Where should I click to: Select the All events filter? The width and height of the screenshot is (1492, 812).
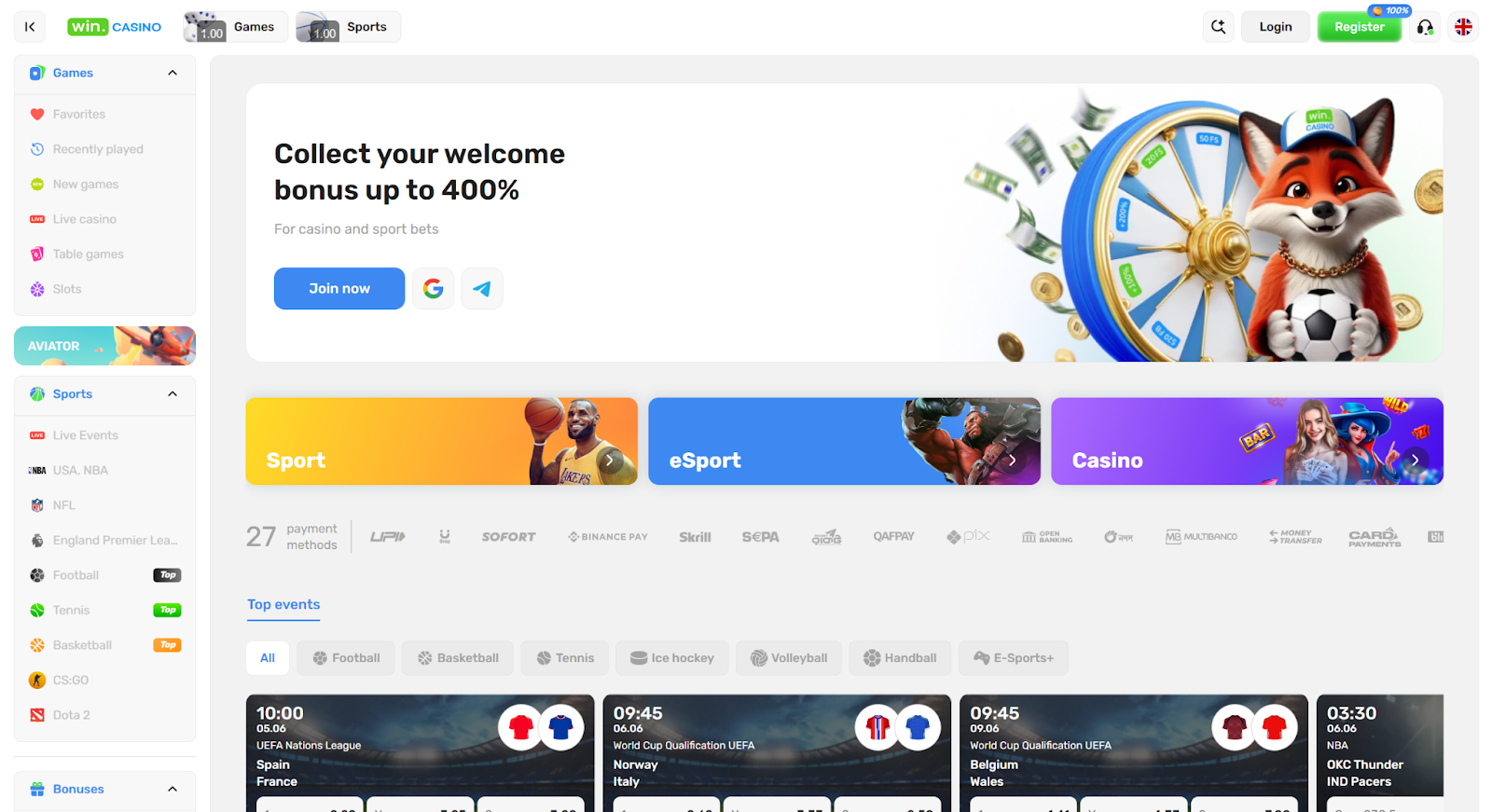click(x=268, y=658)
